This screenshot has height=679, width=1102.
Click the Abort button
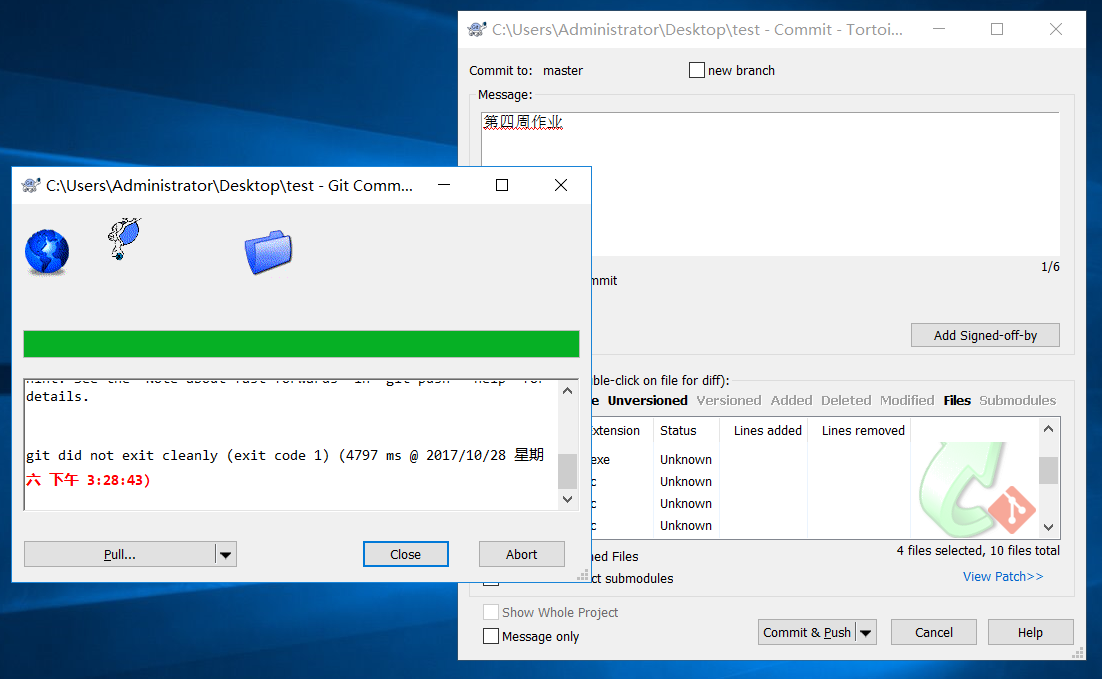click(521, 555)
